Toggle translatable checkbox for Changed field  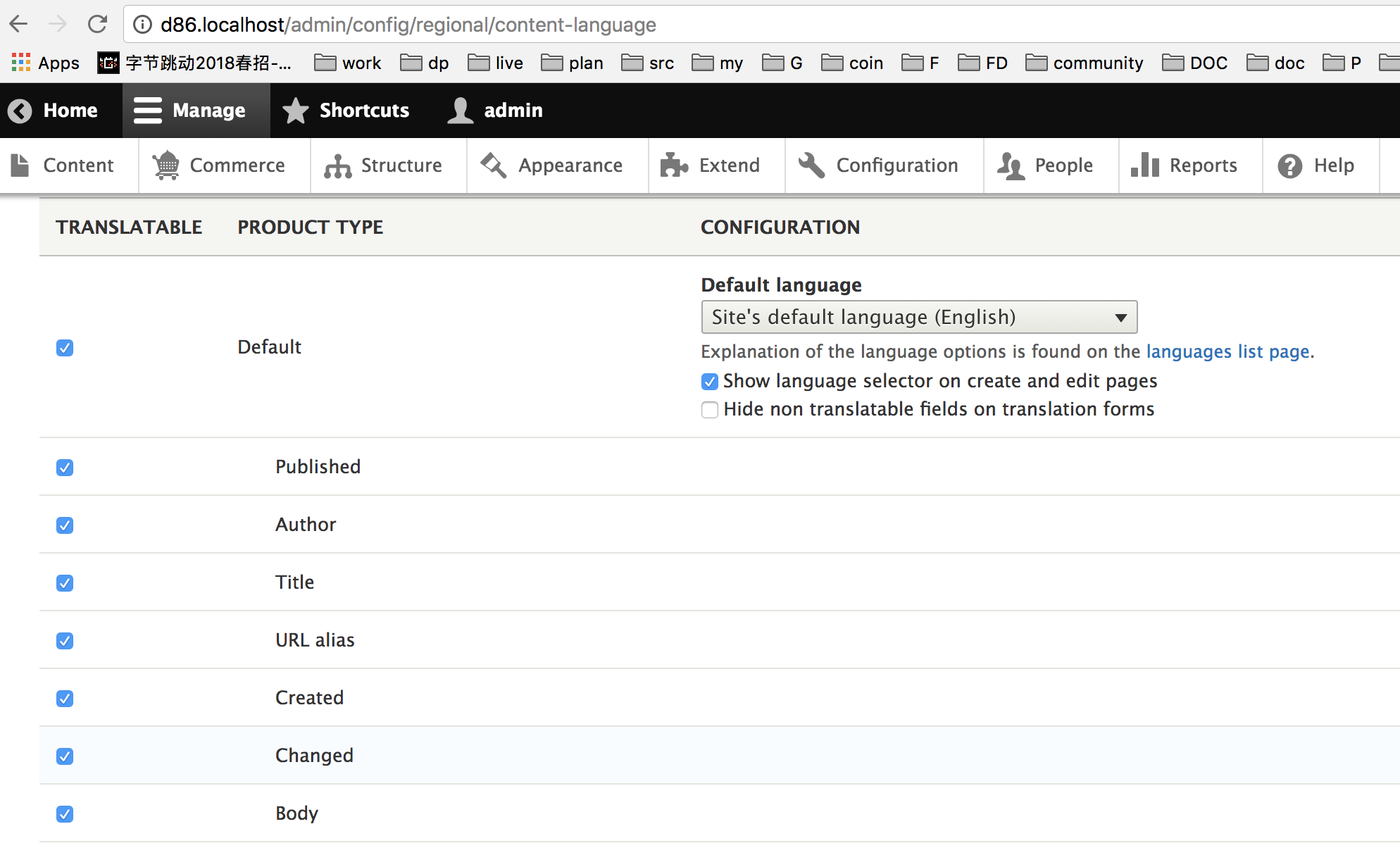pyautogui.click(x=65, y=756)
